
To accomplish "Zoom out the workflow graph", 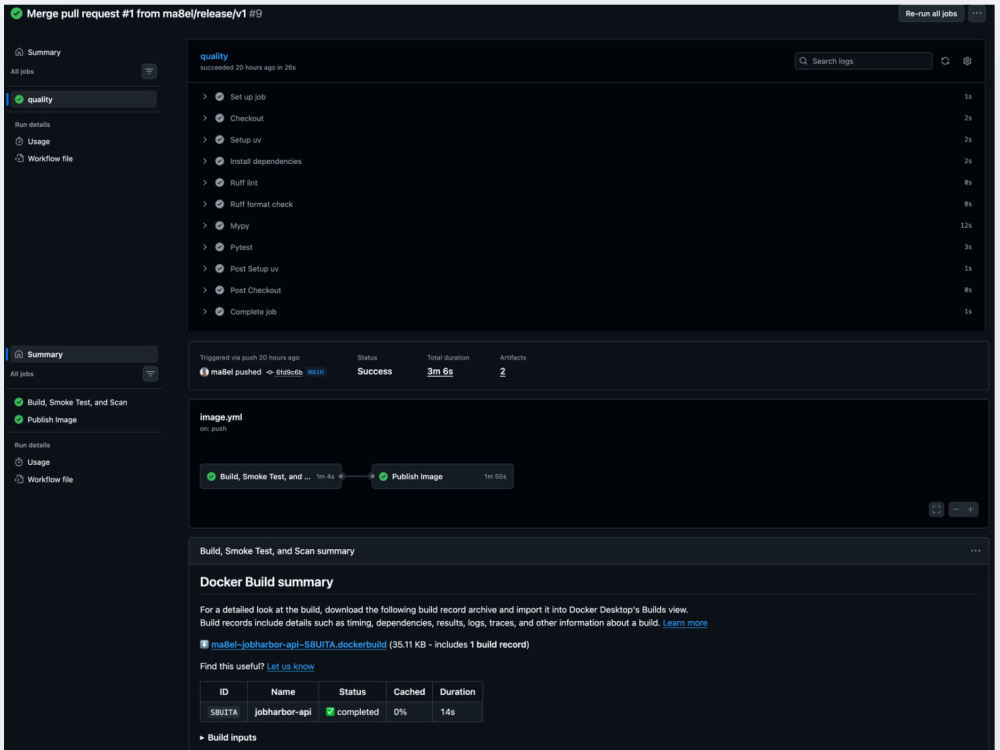I will (955, 510).
